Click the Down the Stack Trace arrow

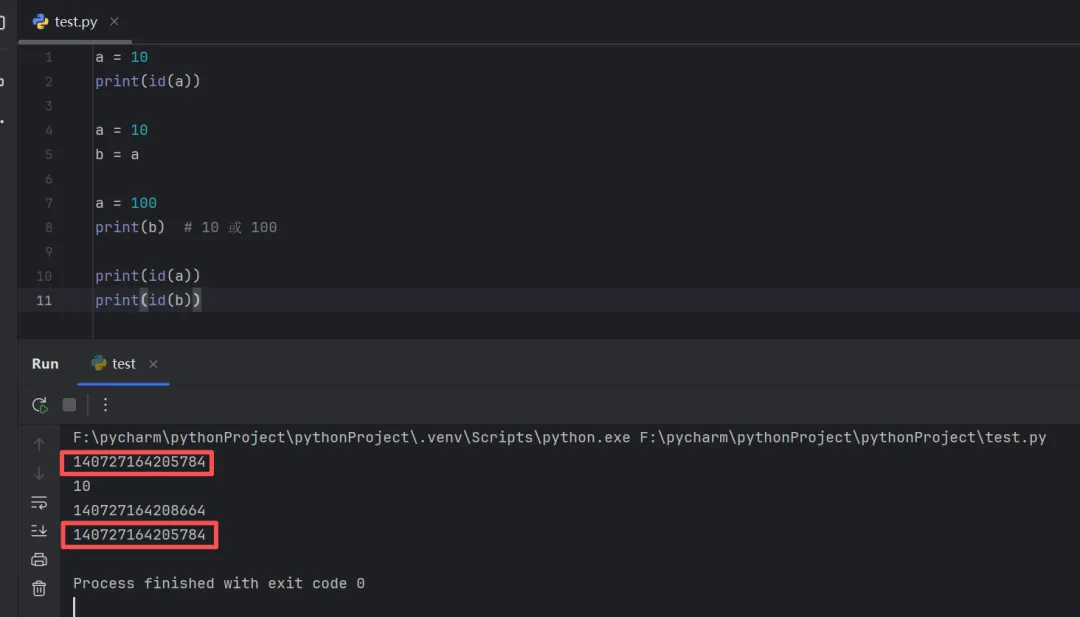point(39,473)
